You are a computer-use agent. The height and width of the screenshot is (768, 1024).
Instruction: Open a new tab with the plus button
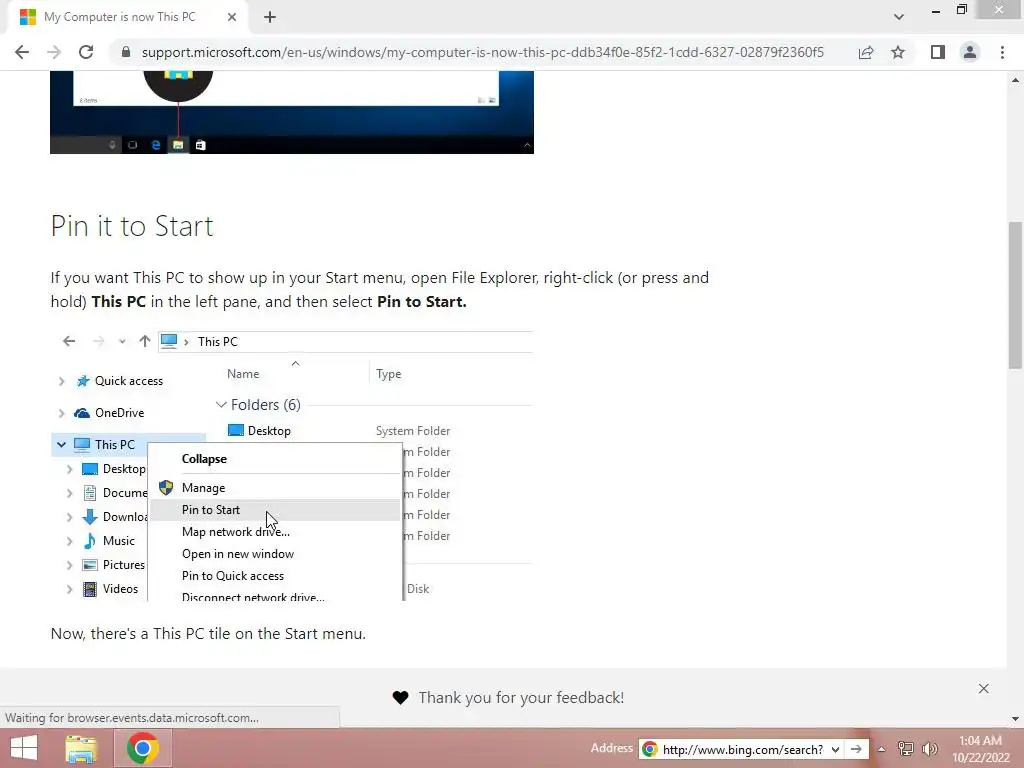point(270,17)
